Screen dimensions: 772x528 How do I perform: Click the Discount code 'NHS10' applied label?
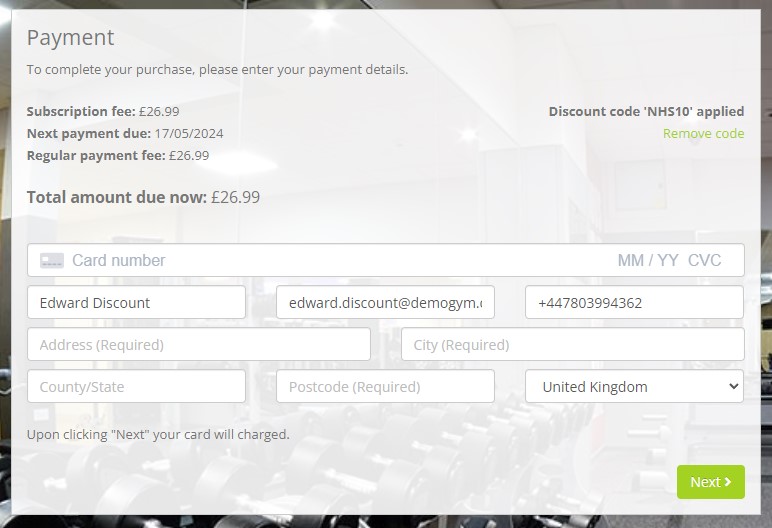point(646,111)
